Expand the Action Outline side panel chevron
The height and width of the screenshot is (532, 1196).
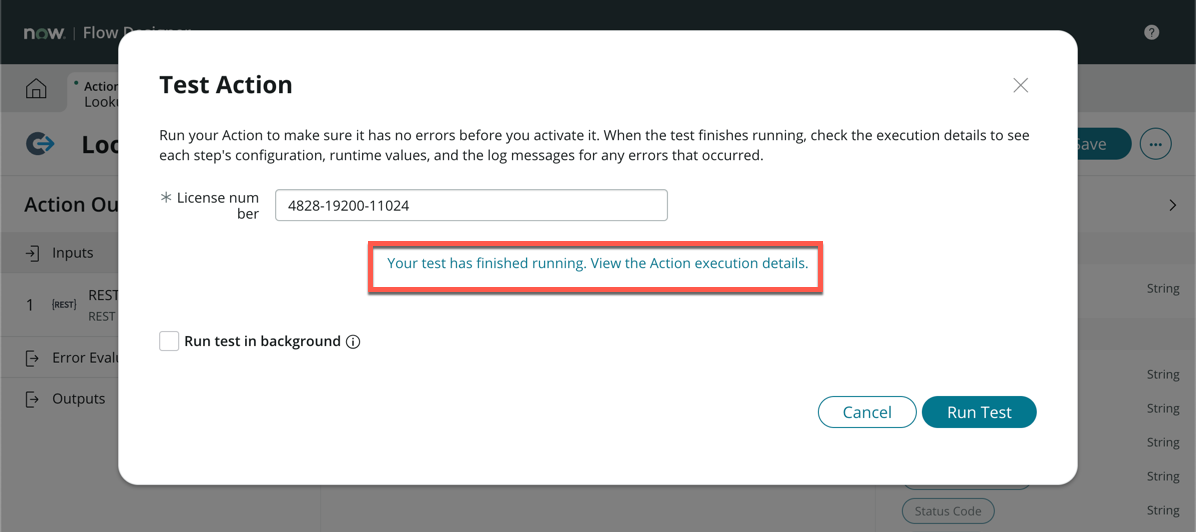point(1172,205)
